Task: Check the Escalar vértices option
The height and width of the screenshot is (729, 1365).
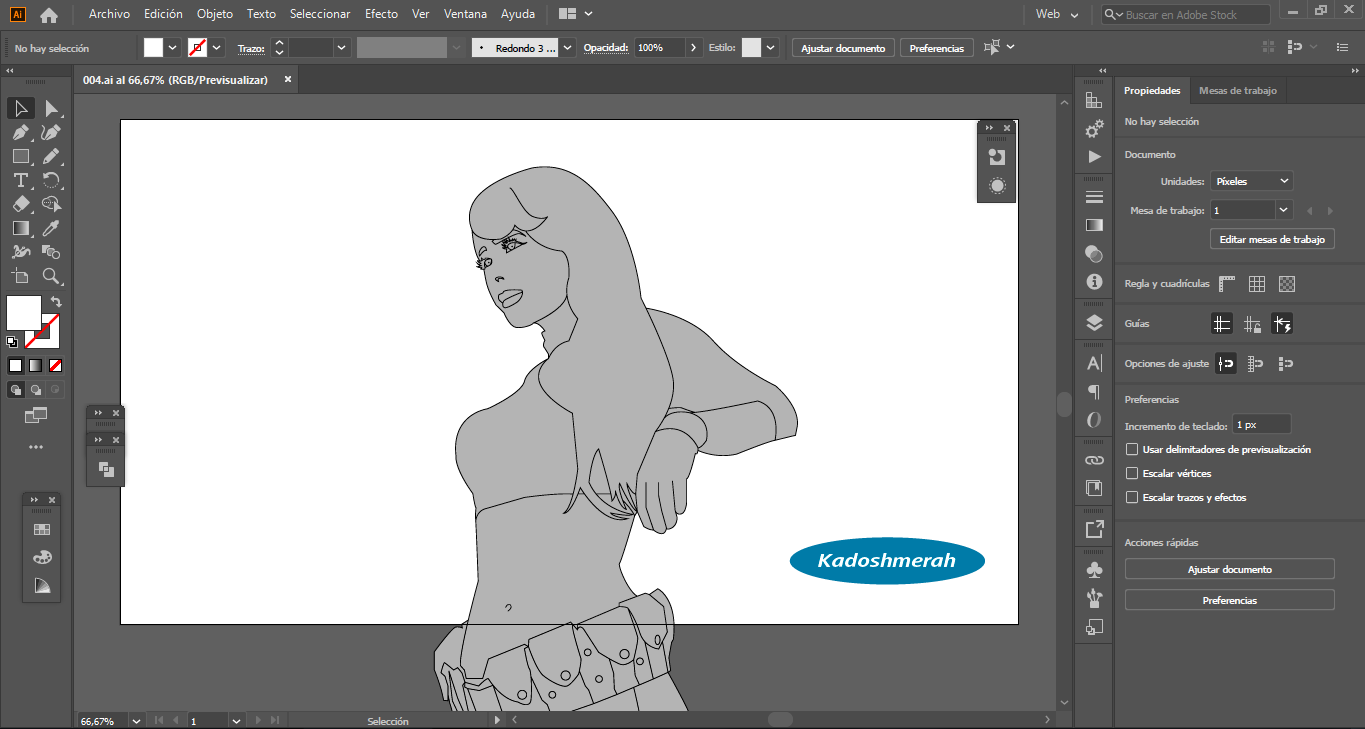Action: pyautogui.click(x=1132, y=474)
